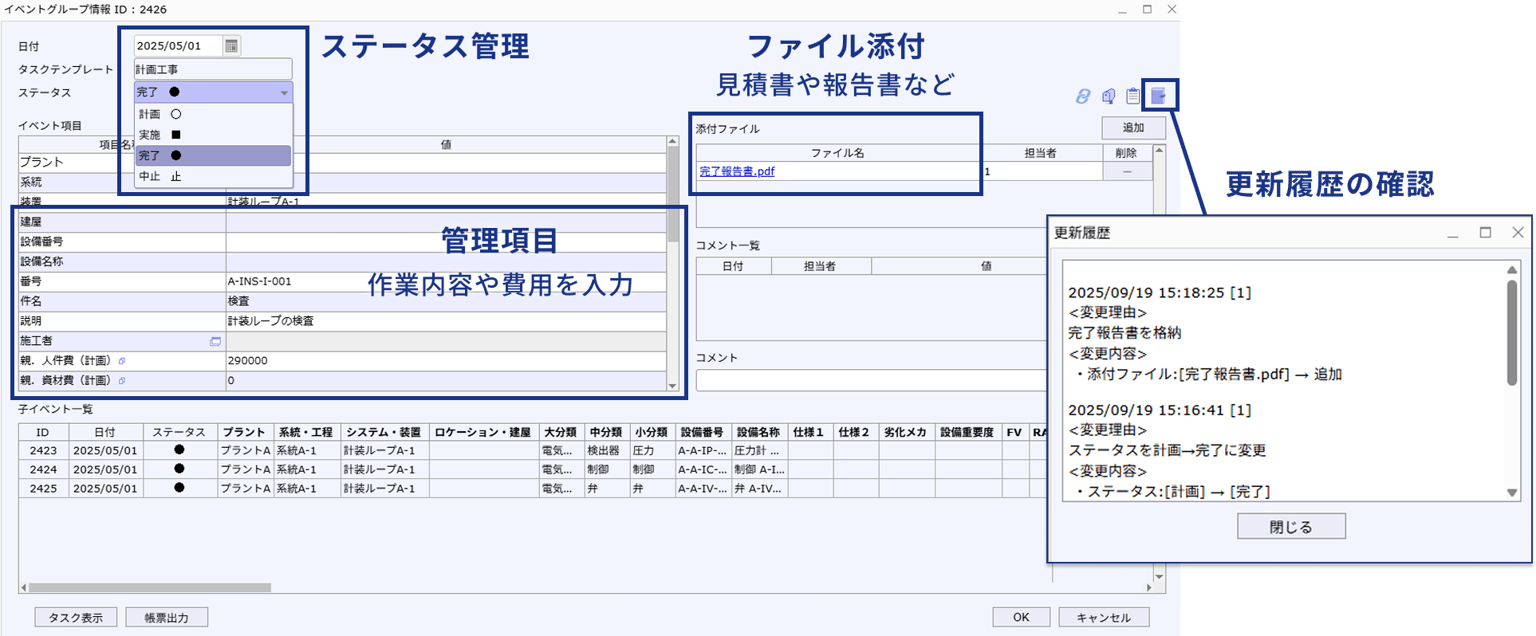Viewport: 1536px width, 636px height.
Task: Select 中止 止 from the status options
Action: click(x=213, y=177)
